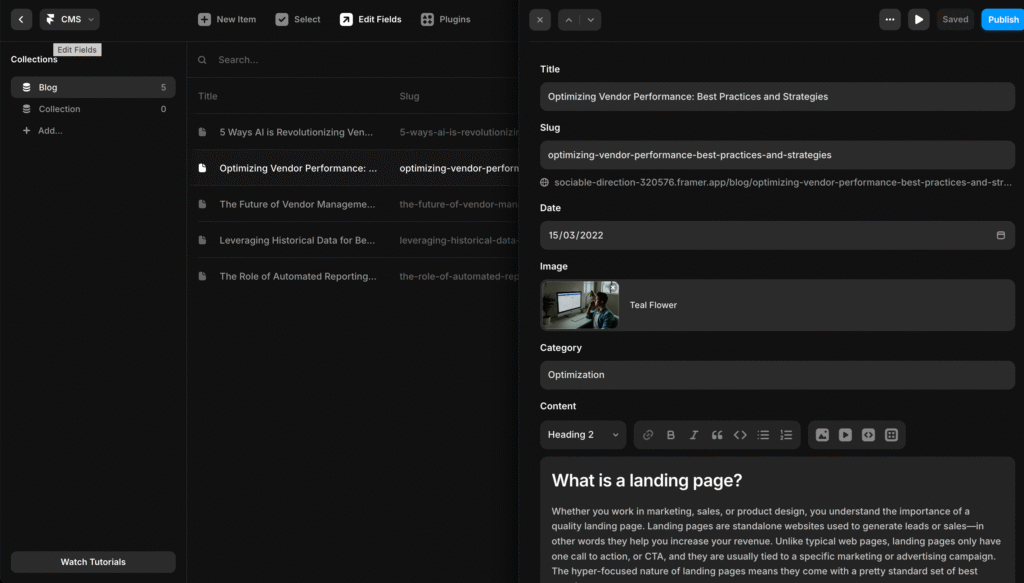Open the Heading 2 style dropdown
The image size is (1024, 583).
(583, 435)
